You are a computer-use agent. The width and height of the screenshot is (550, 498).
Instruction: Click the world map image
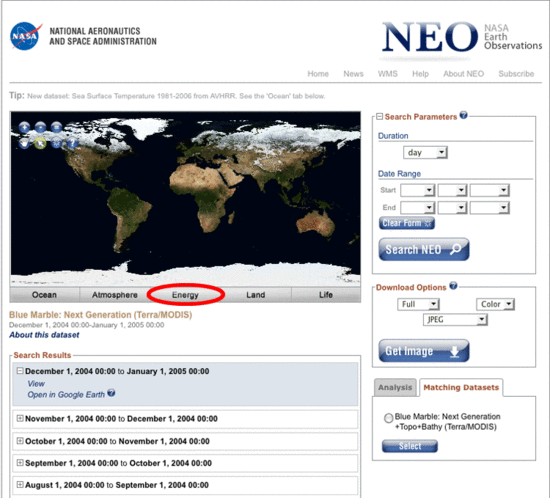185,198
